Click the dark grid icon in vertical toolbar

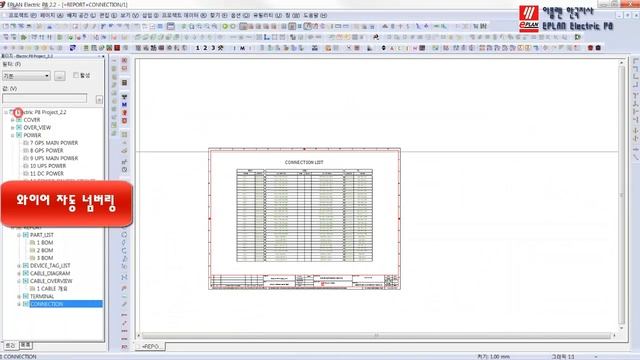[x=124, y=83]
